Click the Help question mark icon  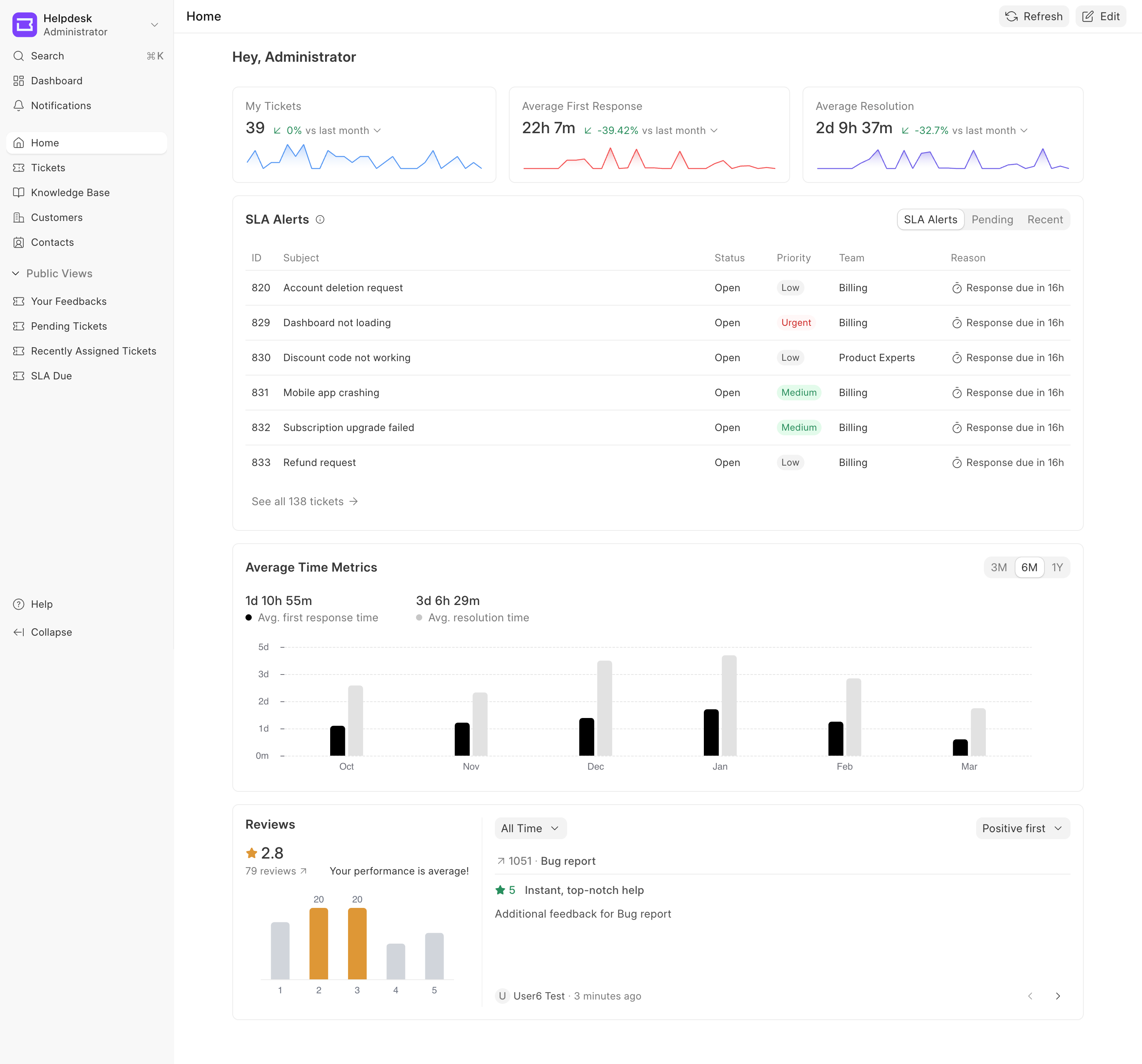point(19,604)
